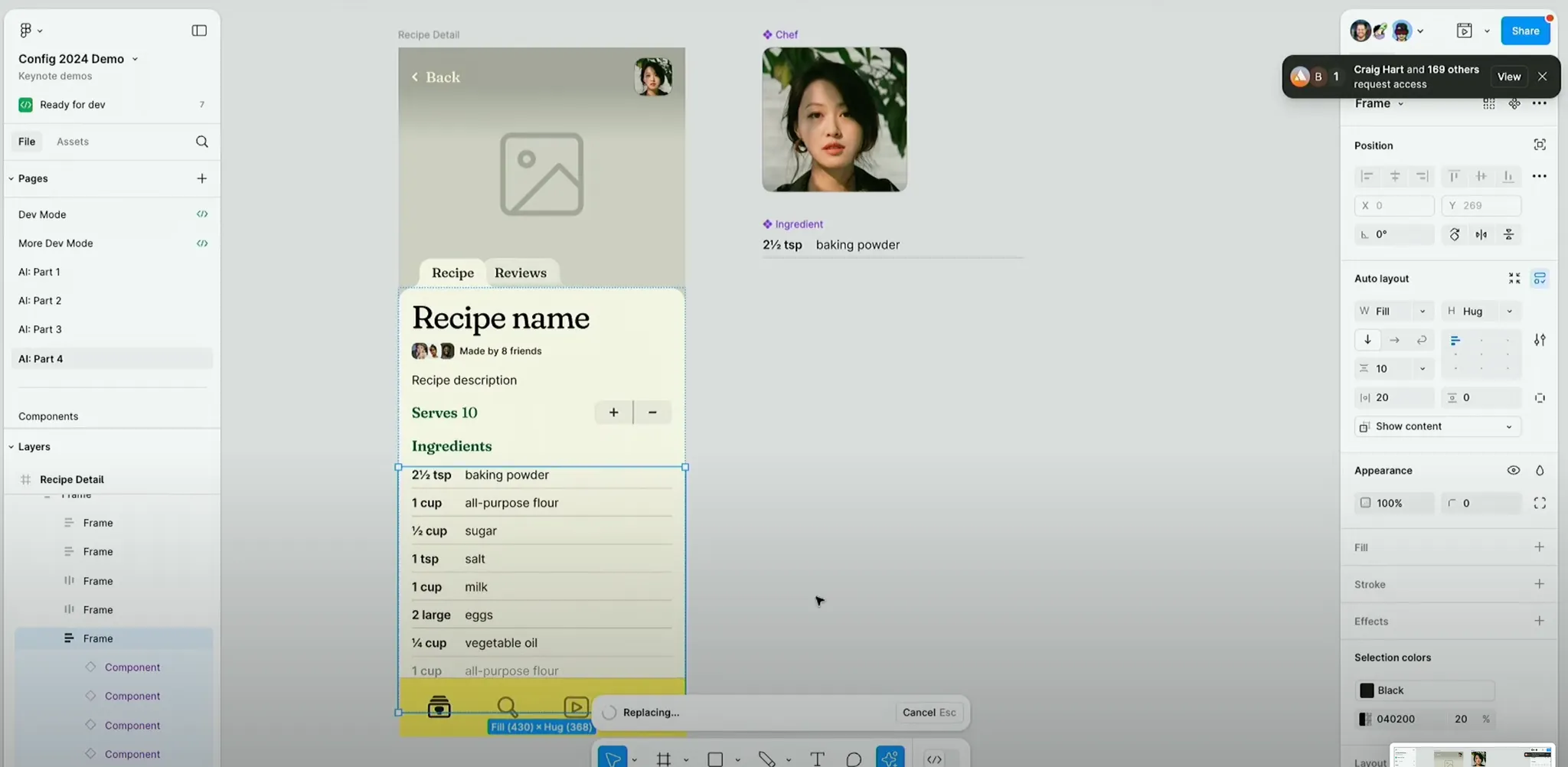This screenshot has width=1568, height=767.
Task: Click the Ready for dev link
Action: pyautogui.click(x=73, y=105)
